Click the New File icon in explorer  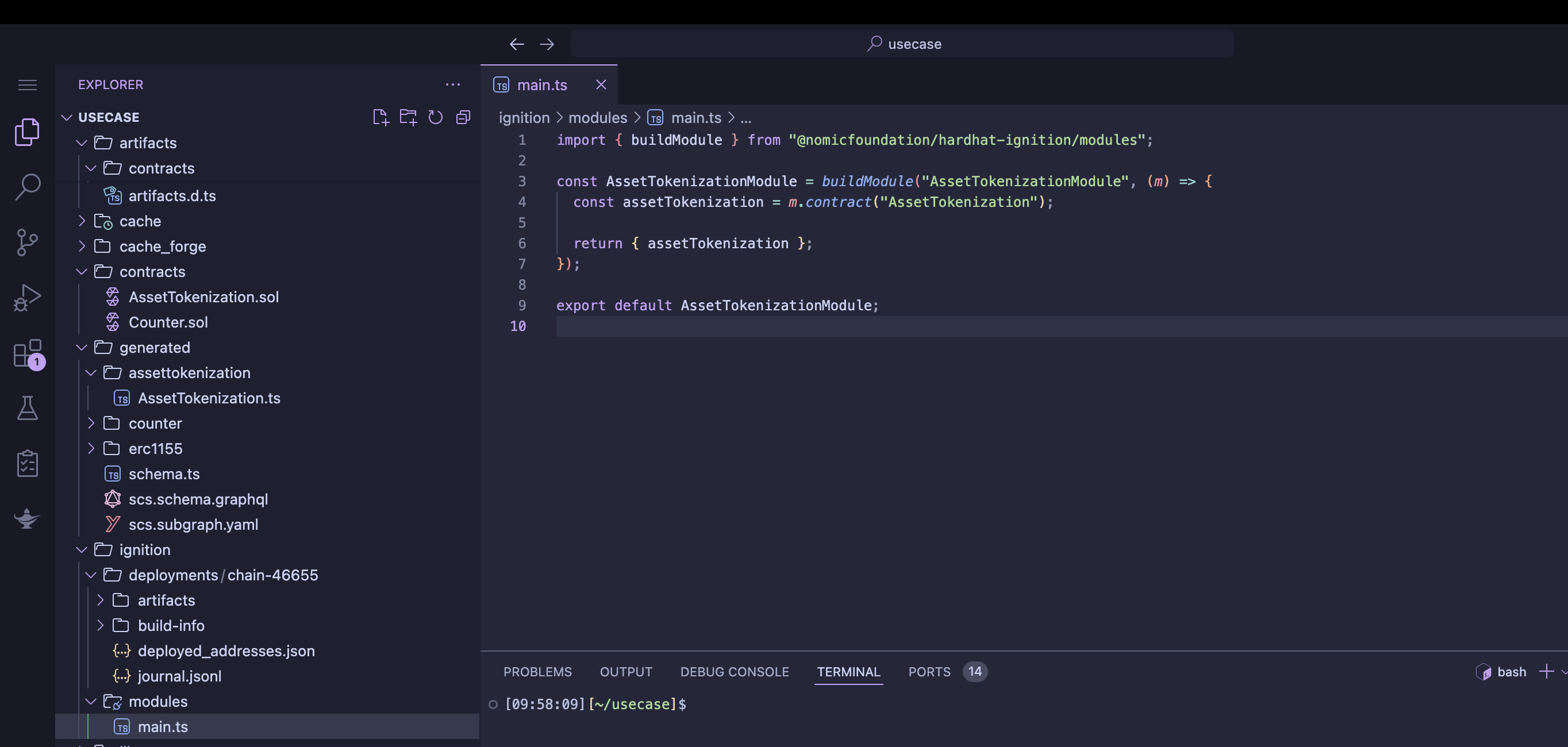coord(381,117)
